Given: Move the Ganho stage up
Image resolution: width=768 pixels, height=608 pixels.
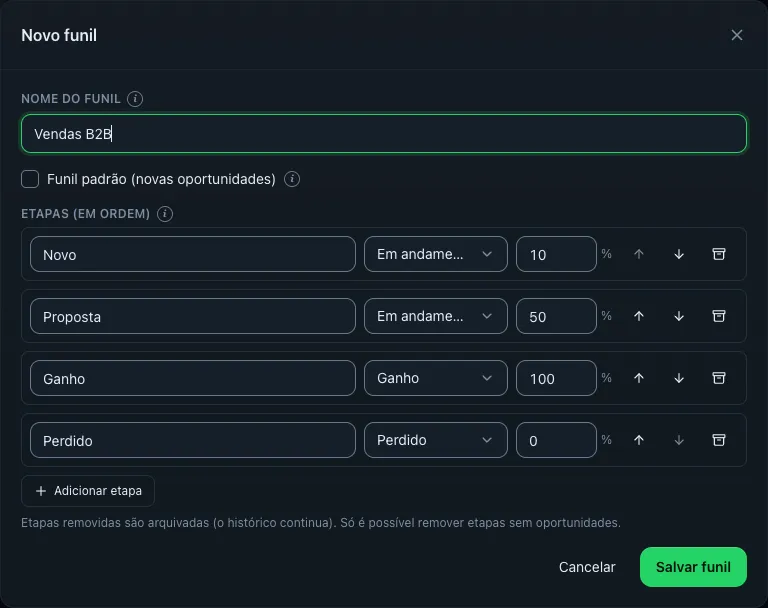Looking at the screenshot, I should 639,378.
